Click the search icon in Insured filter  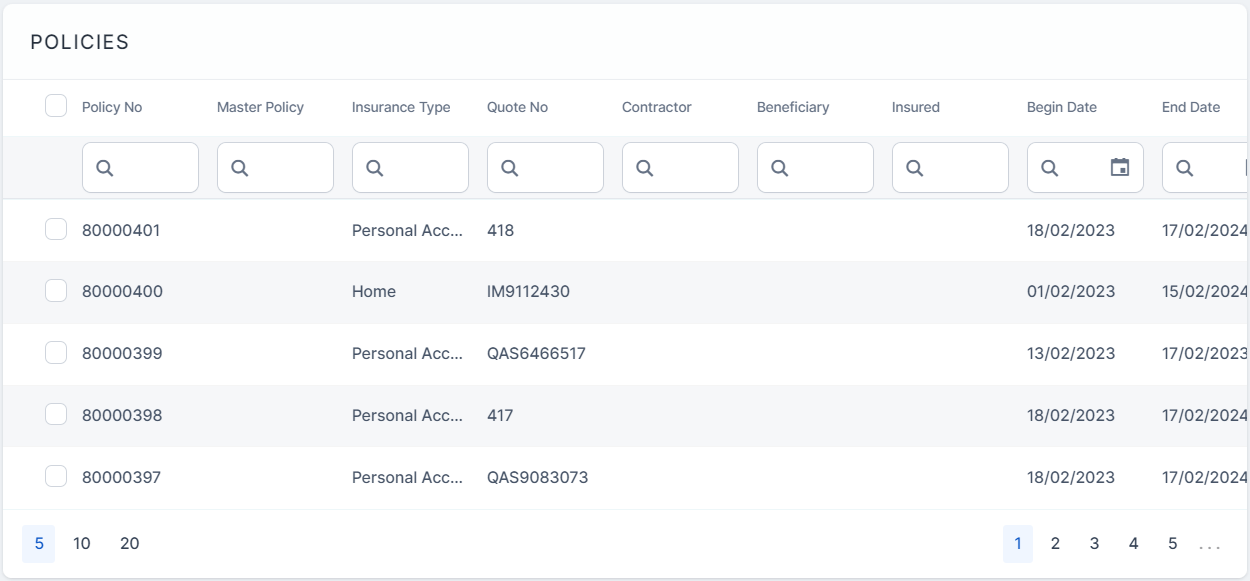(915, 168)
